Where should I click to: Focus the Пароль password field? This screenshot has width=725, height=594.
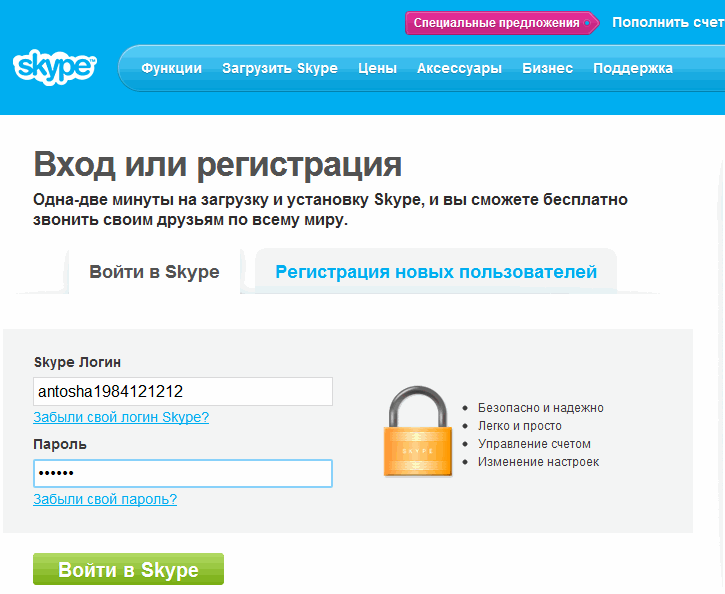(x=182, y=473)
